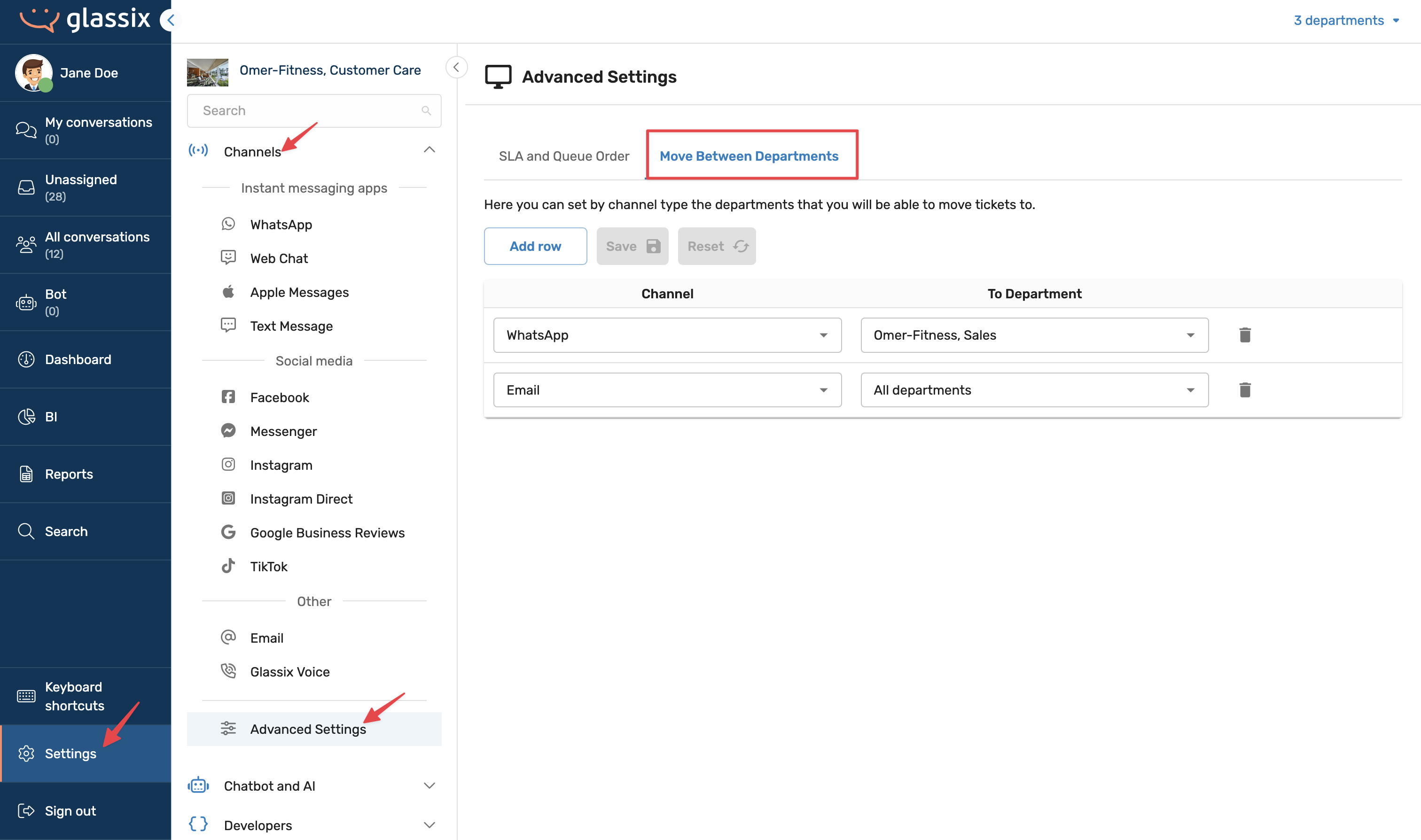Open the WhatsApp channel dropdown
The height and width of the screenshot is (840, 1421).
667,335
